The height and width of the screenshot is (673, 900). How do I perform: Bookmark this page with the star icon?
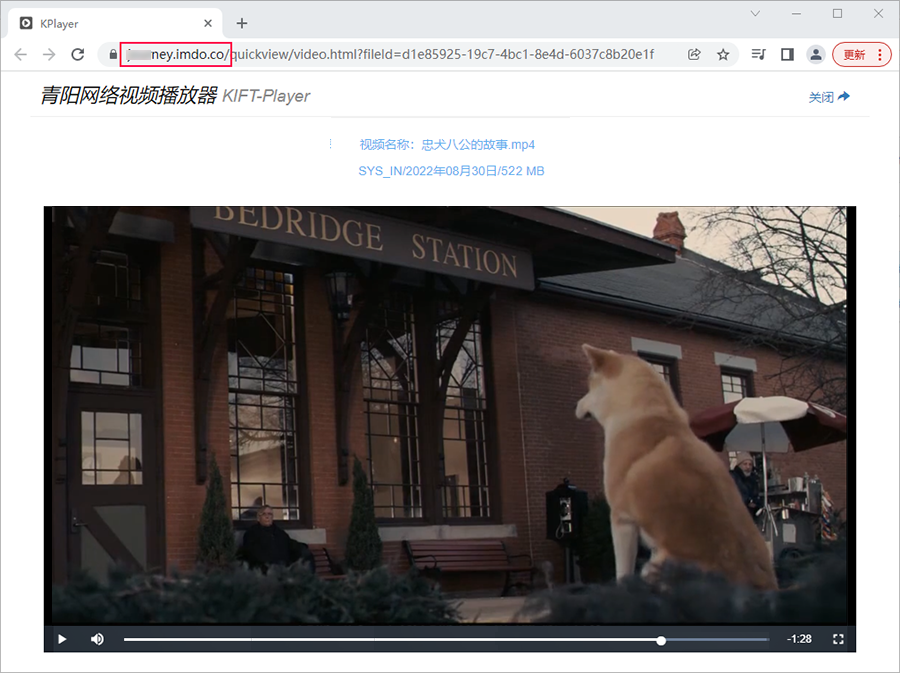pos(723,55)
